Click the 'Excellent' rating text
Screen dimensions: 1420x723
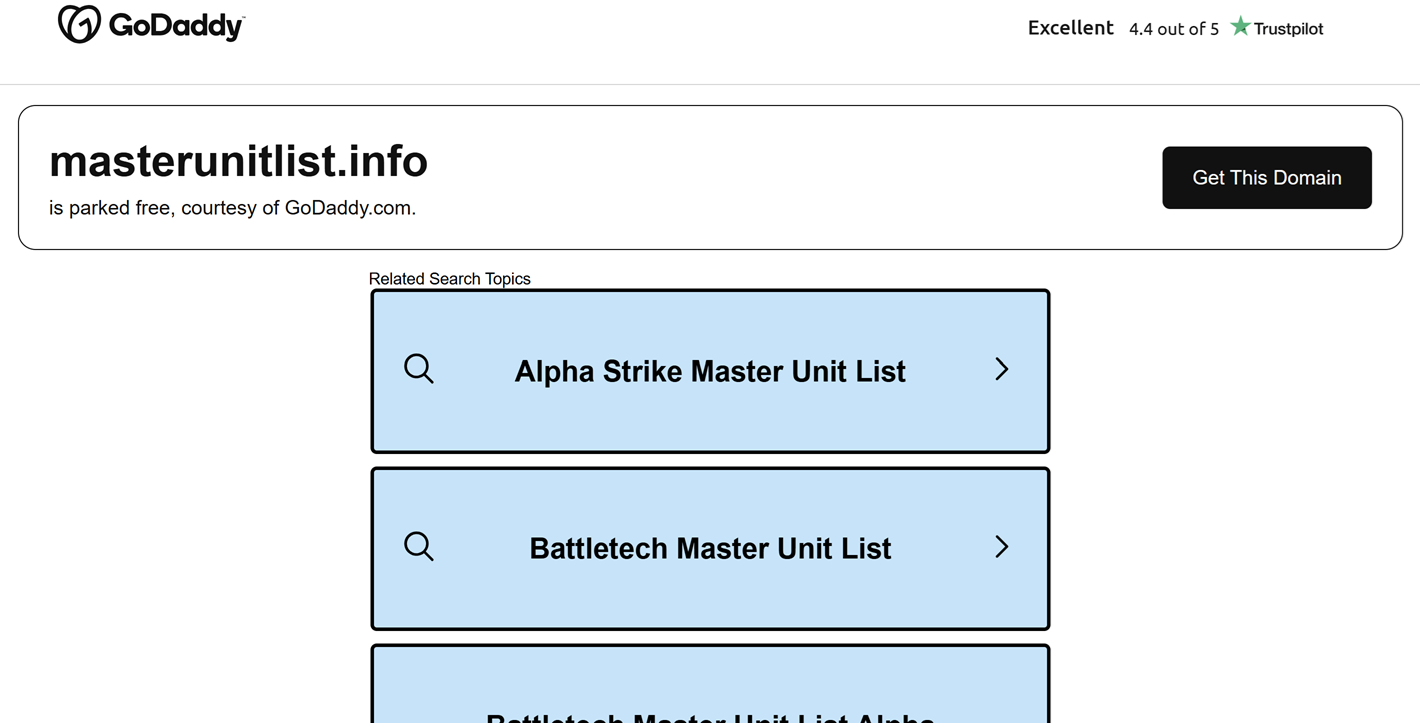1070,28
